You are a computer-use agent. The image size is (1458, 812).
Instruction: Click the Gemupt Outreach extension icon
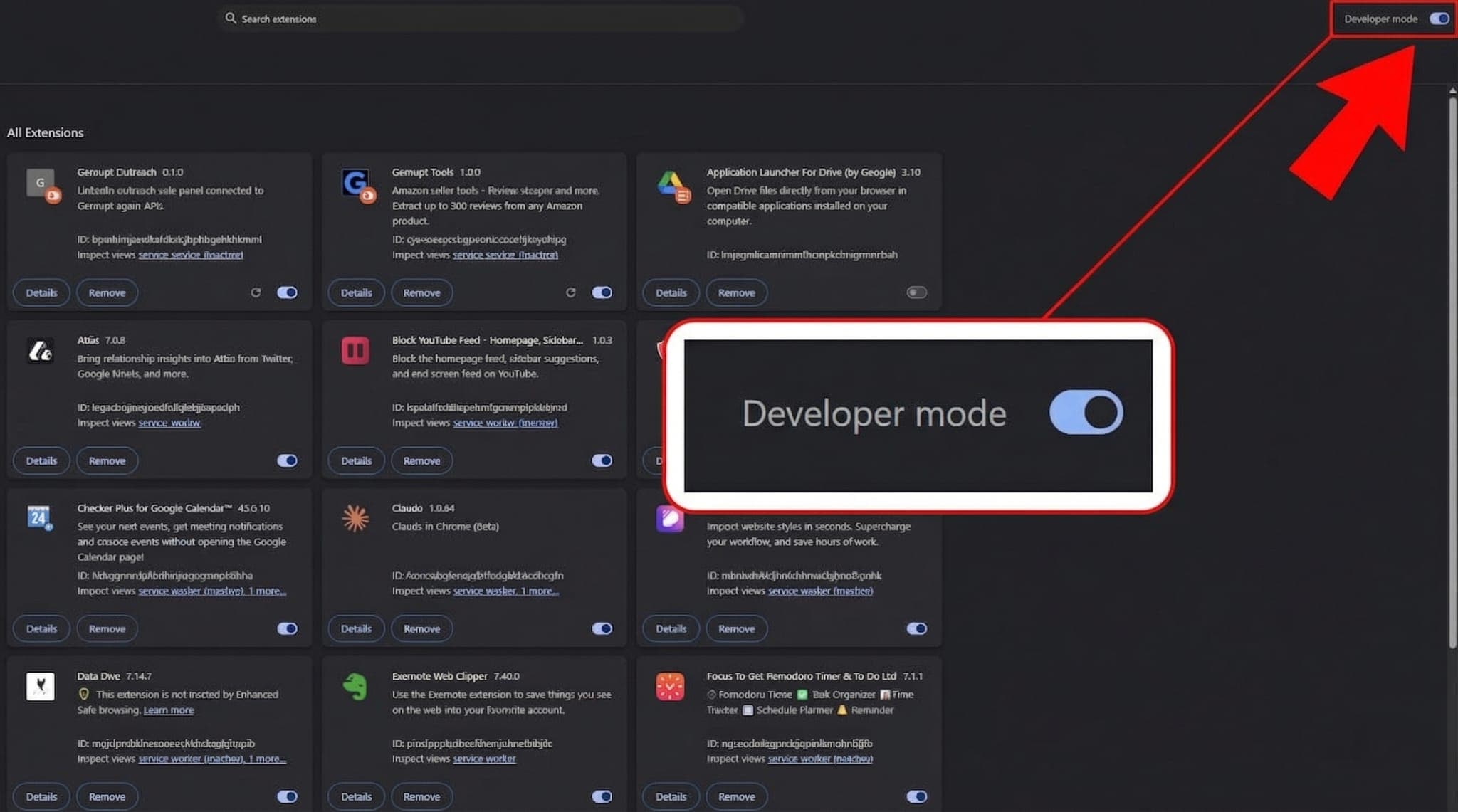pos(43,186)
